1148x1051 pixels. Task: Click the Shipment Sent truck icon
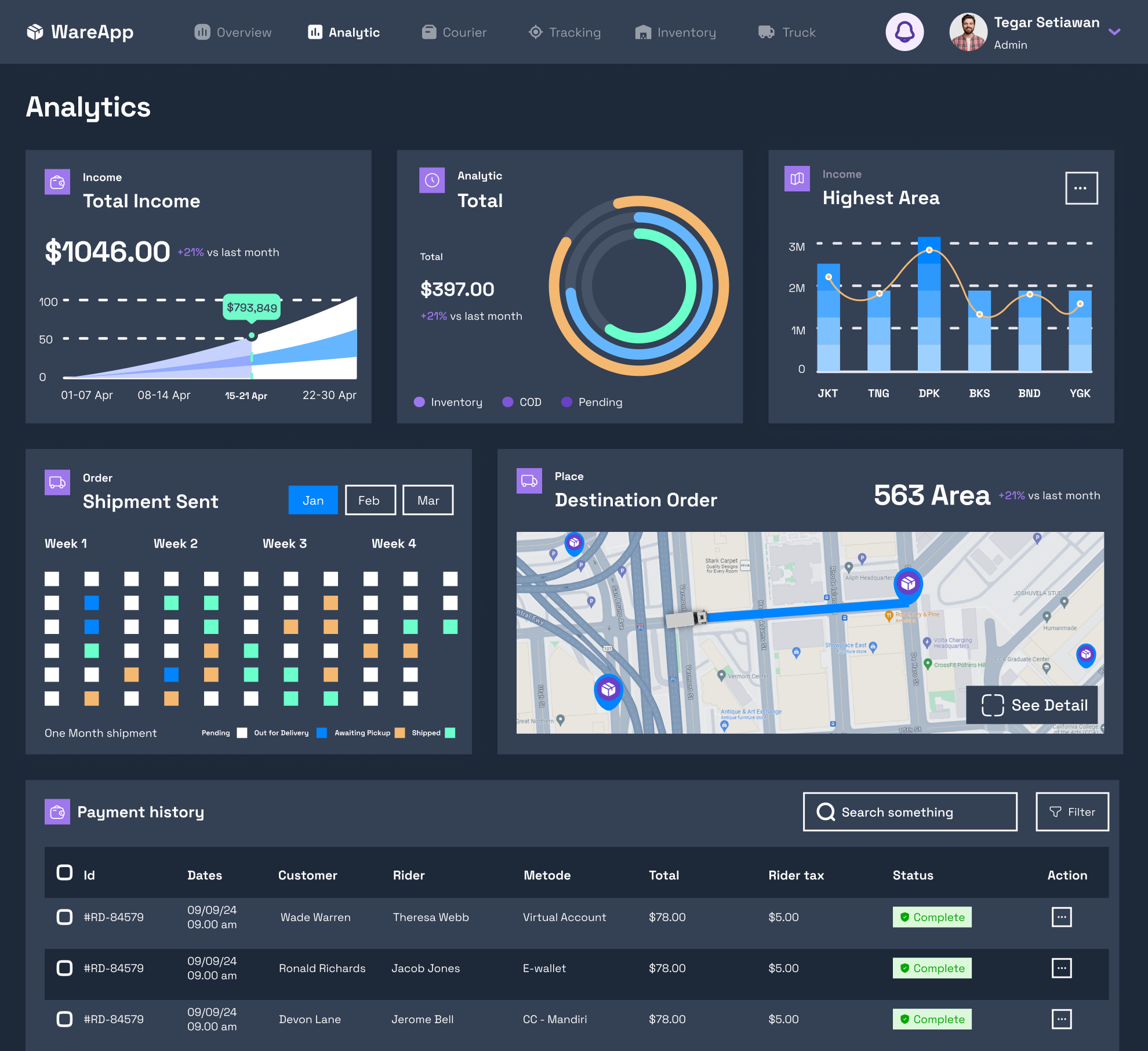pos(57,482)
